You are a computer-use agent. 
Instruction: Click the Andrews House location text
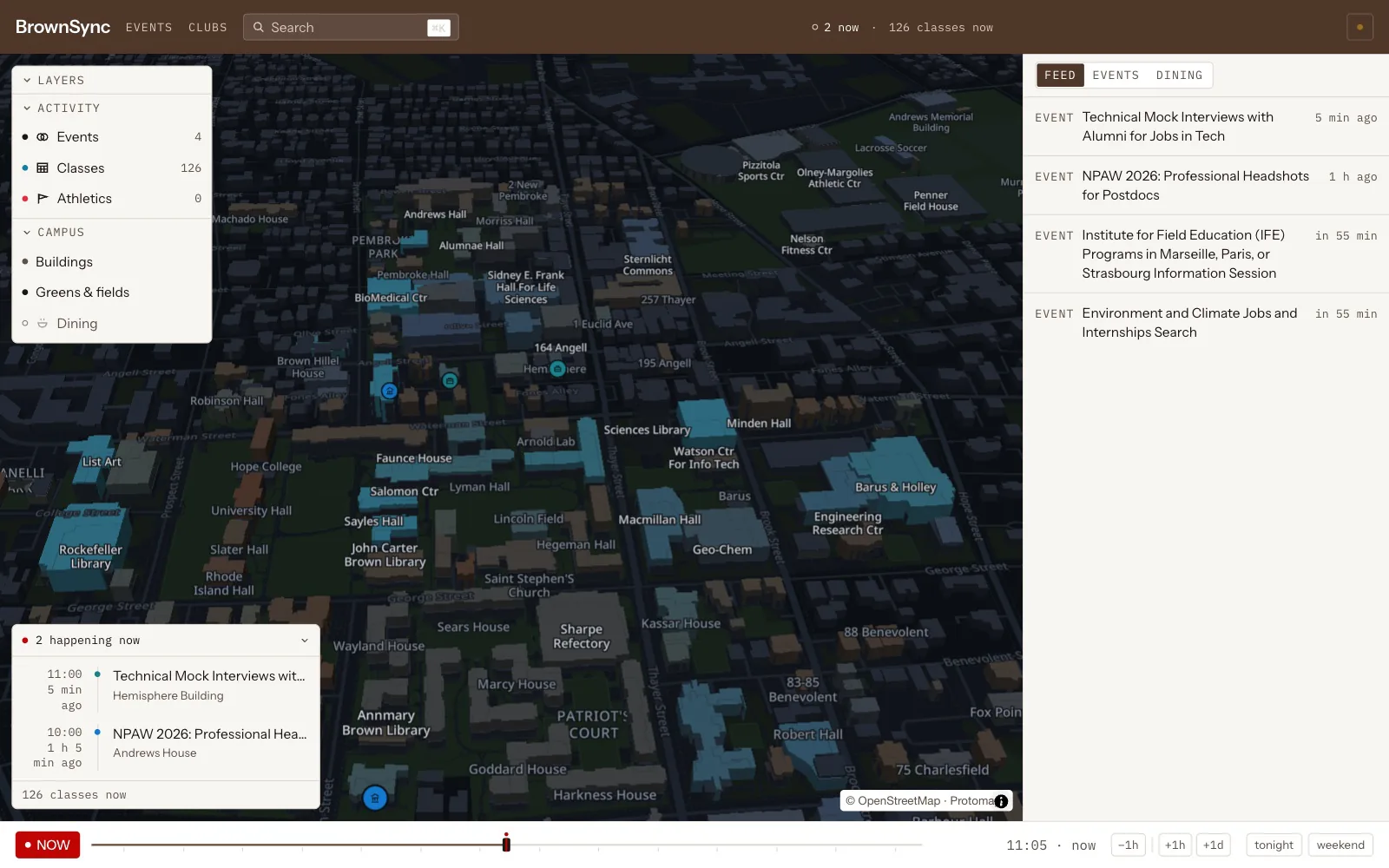[x=155, y=753]
